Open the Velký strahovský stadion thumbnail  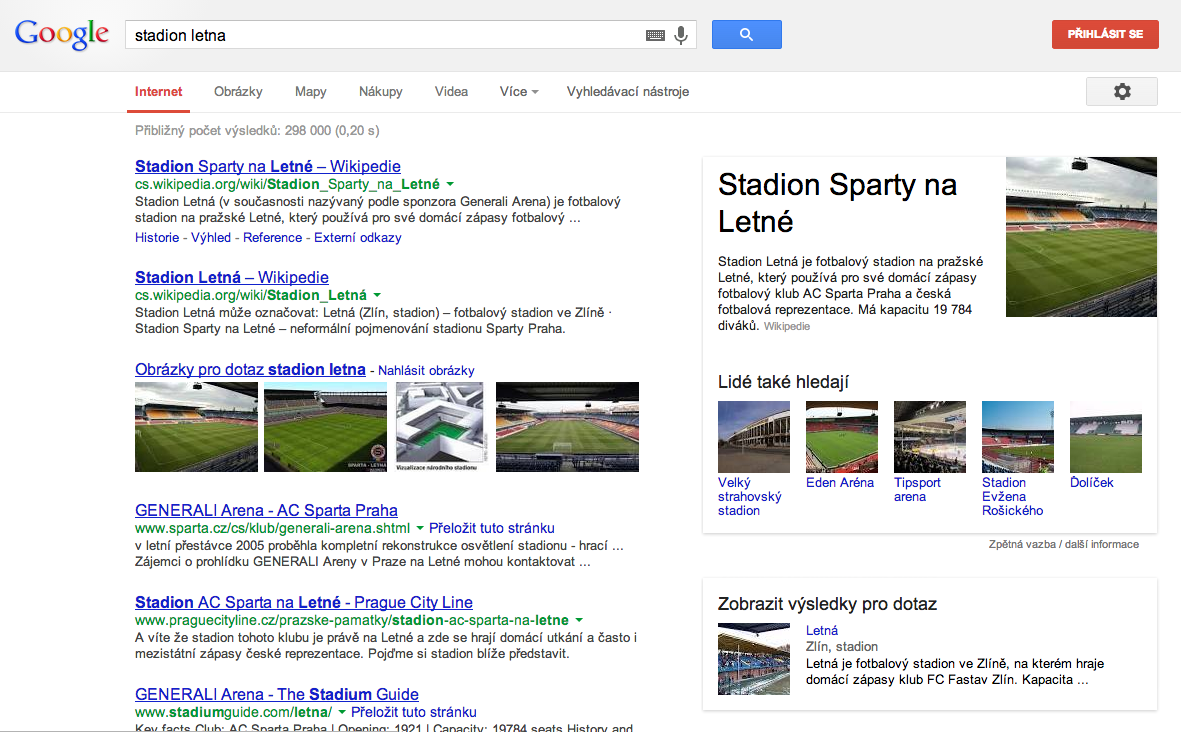pyautogui.click(x=754, y=437)
